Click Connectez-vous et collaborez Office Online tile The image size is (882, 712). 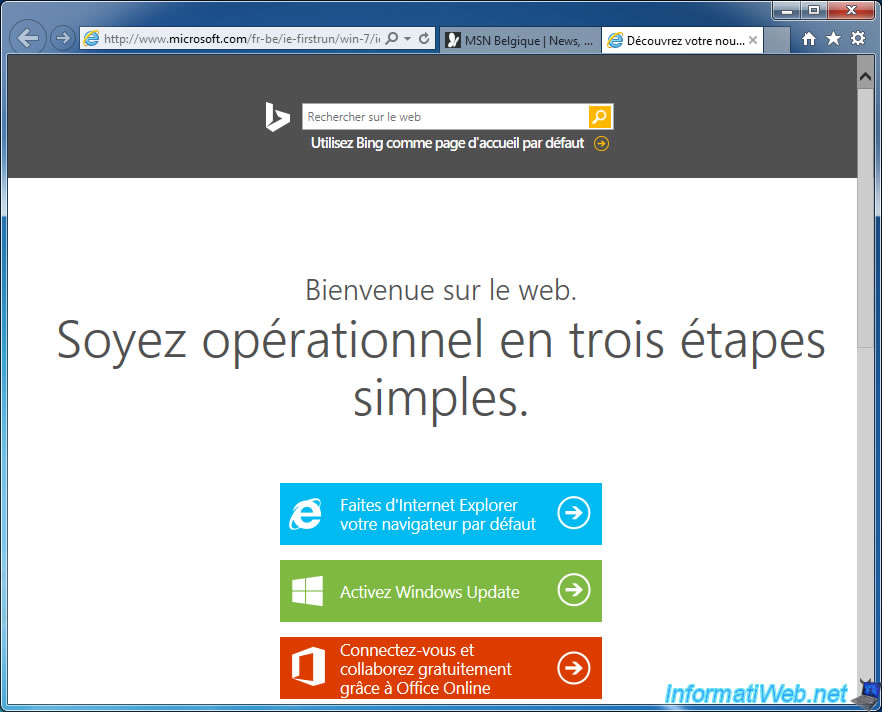click(x=441, y=668)
